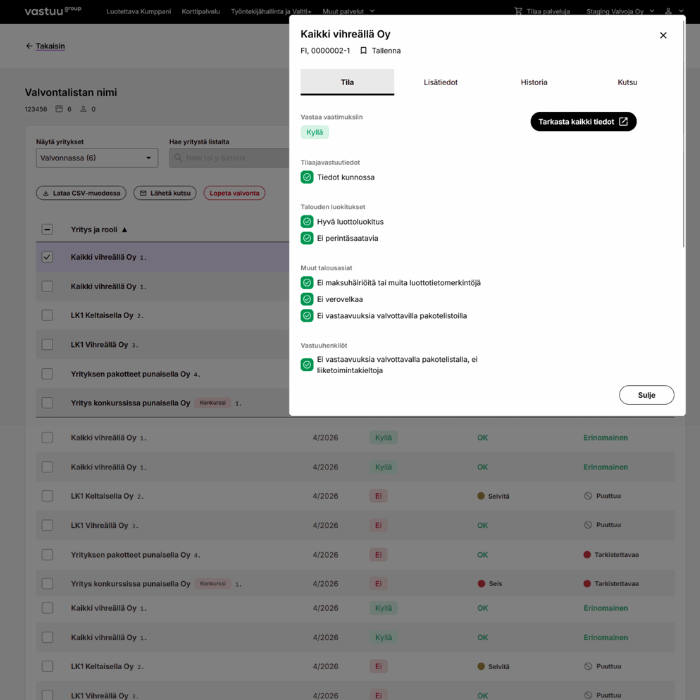Click the Lataa CSV-muodossa button
Viewport: 700px width, 700px height.
pos(81,193)
